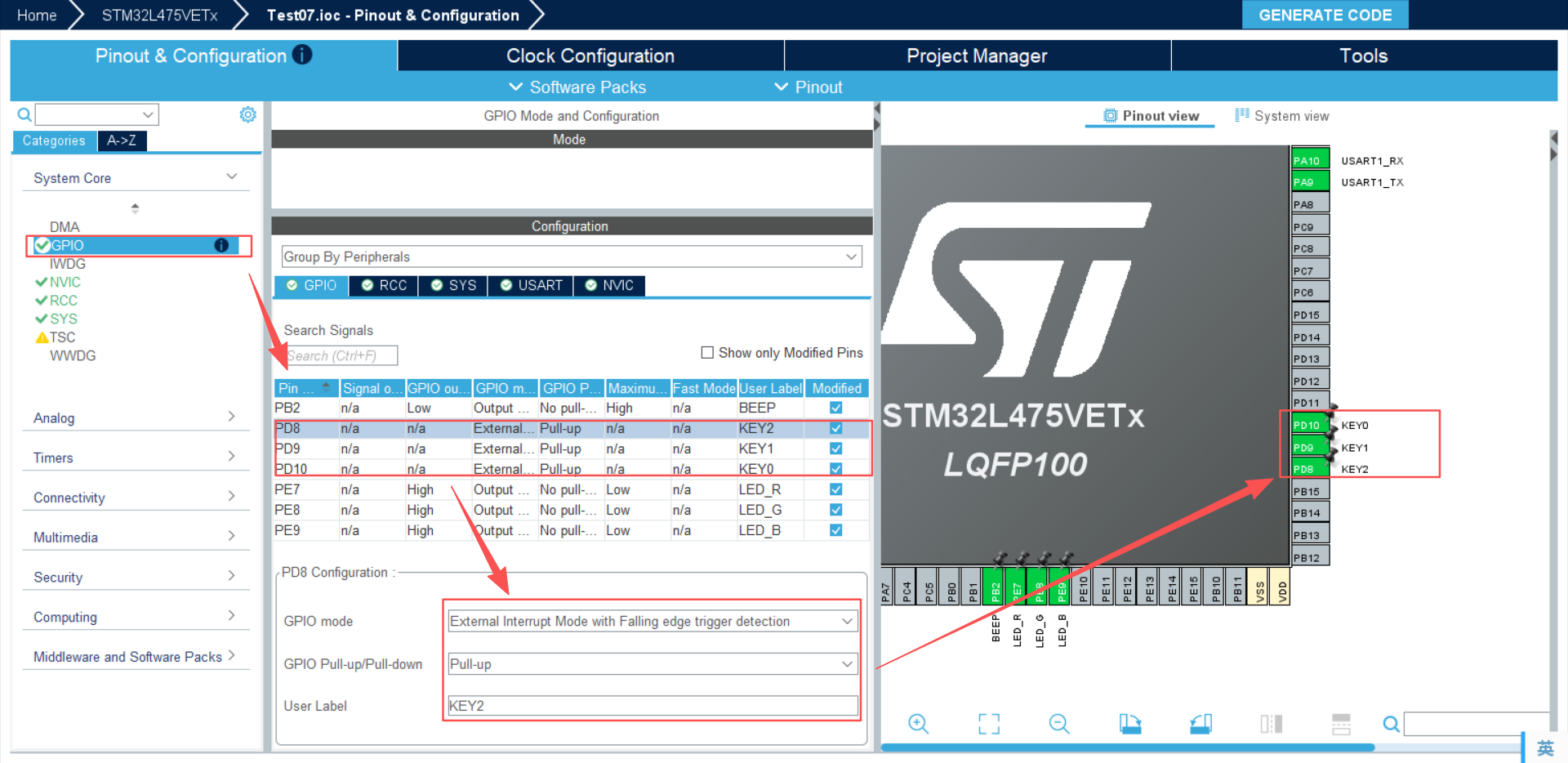Toggle Show only Modified Pins checkbox

707,353
